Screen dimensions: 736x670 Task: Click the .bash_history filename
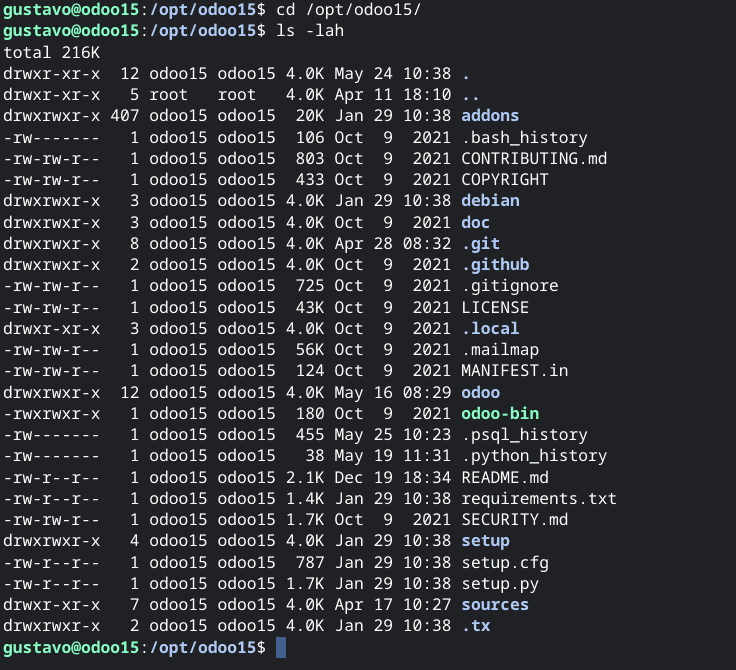coord(524,138)
